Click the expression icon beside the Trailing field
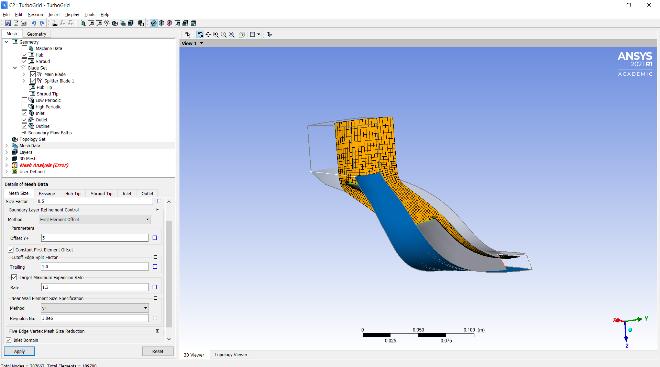This screenshot has height=367, width=660. (x=155, y=267)
